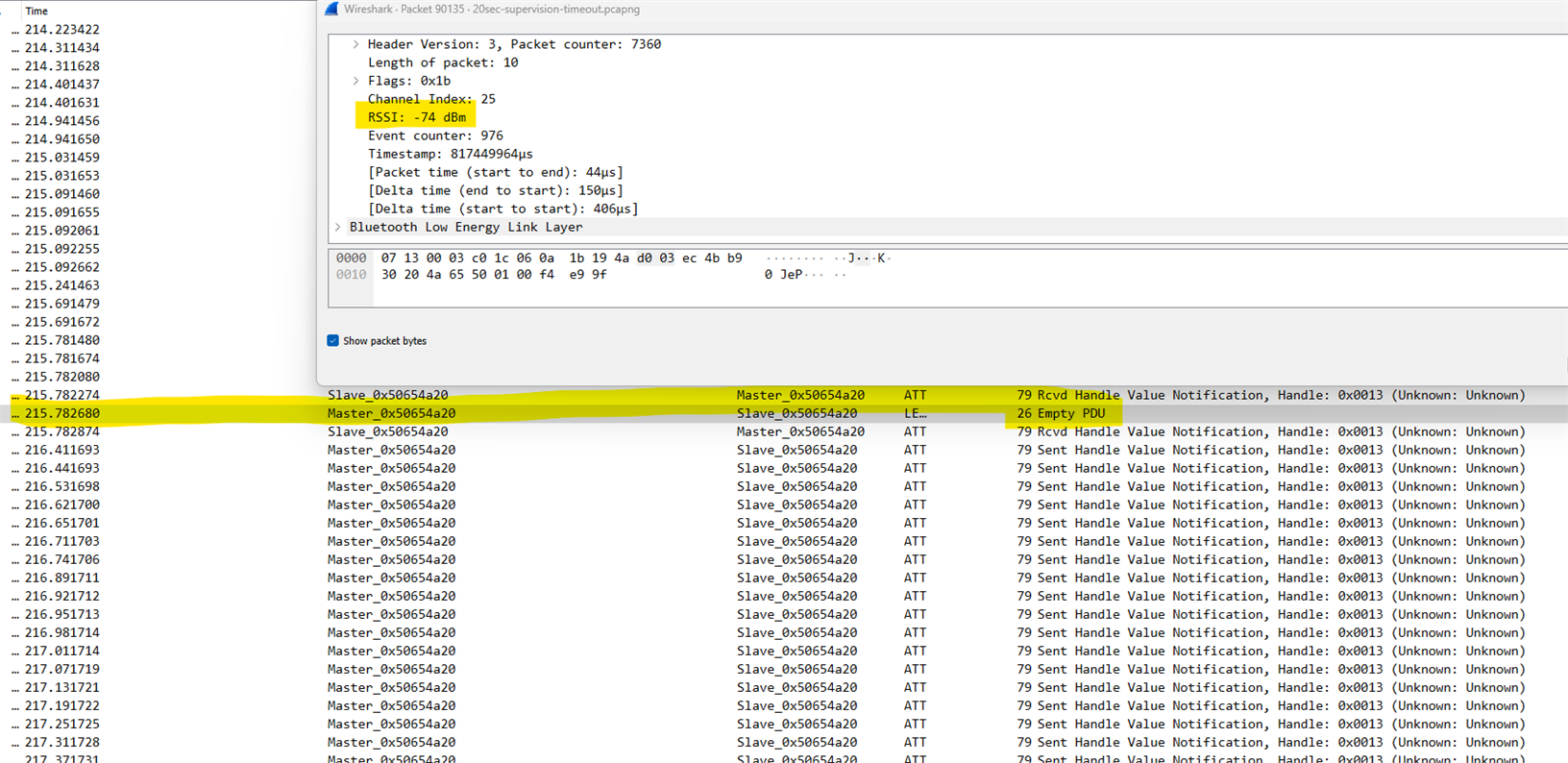Select the packet row at time 216.441693
Image resolution: width=1568 pixels, height=763 pixels.
coord(784,468)
